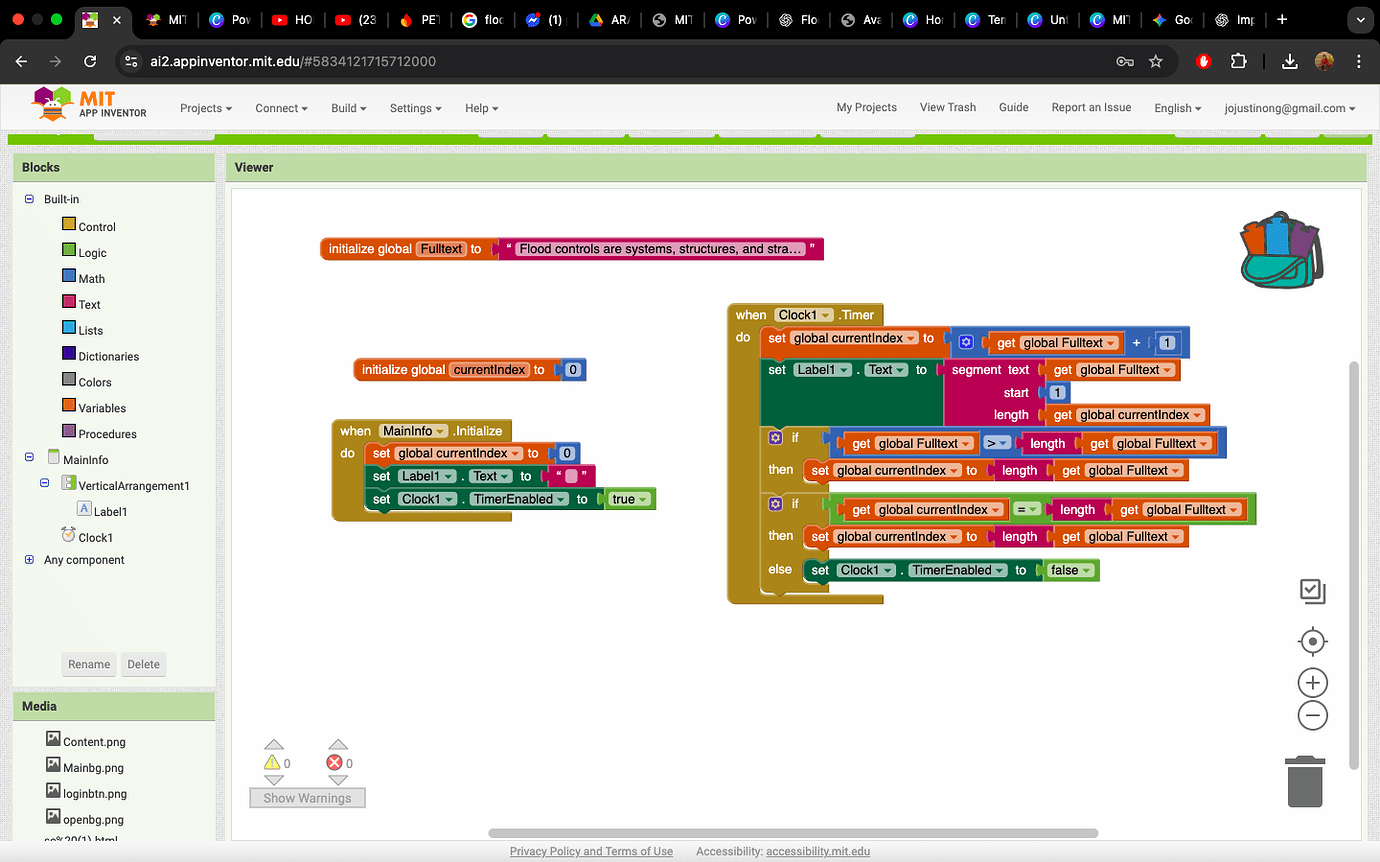
Task: Click the password key icon in address bar
Action: tap(1125, 60)
